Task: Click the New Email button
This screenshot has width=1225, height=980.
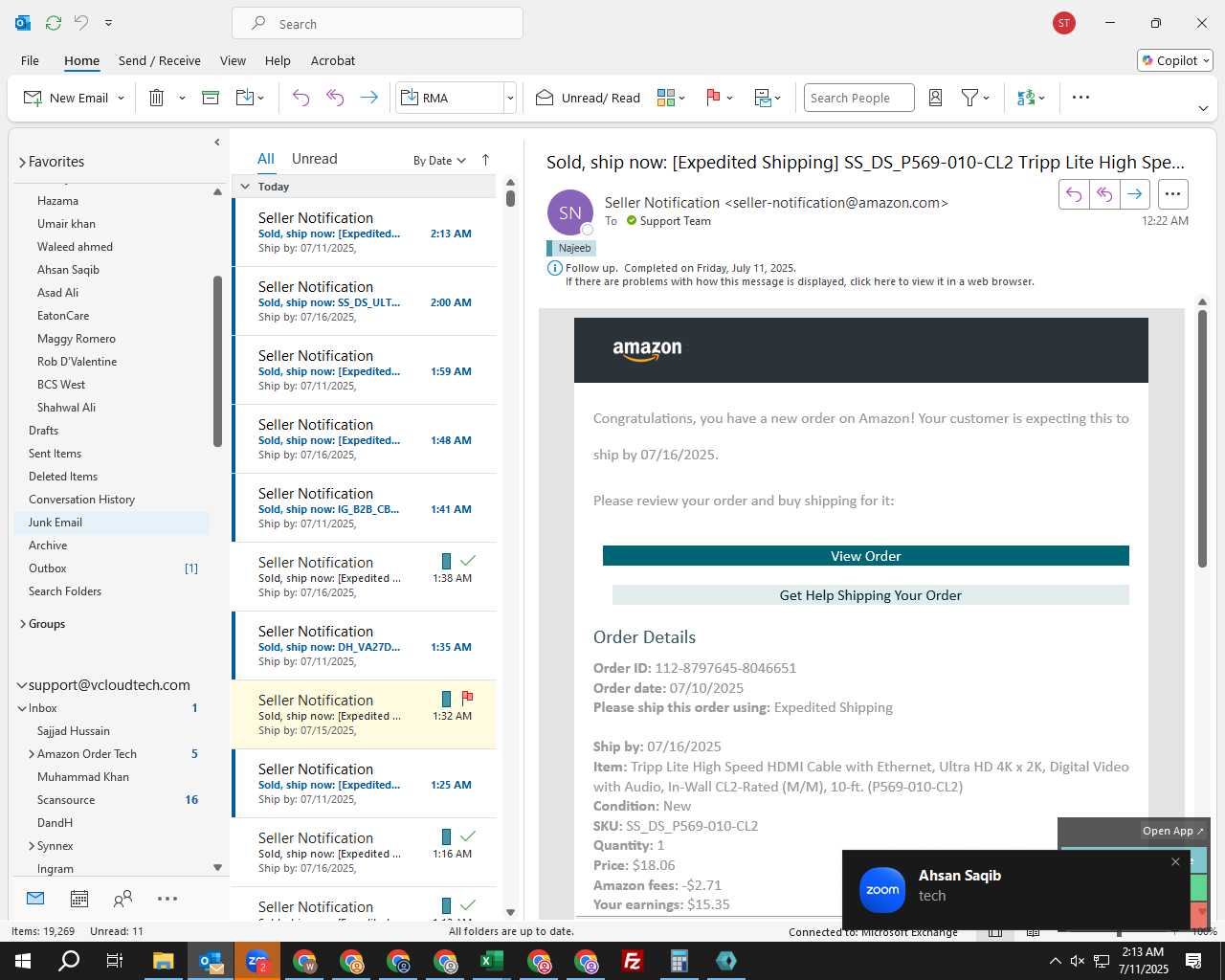Action: coord(66,98)
